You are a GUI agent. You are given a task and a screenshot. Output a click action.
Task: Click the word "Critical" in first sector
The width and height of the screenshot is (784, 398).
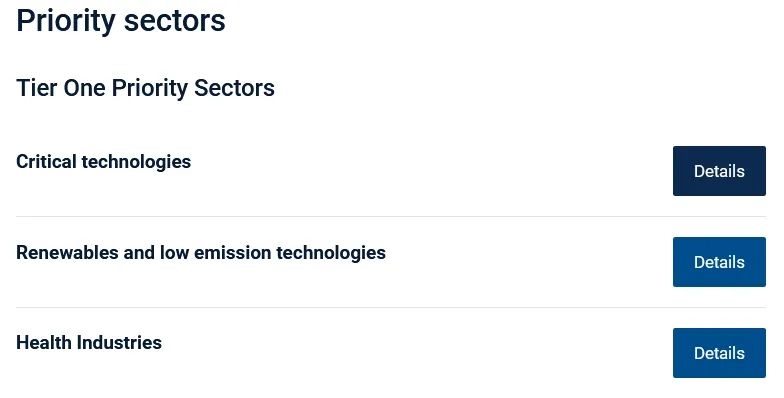pyautogui.click(x=46, y=162)
